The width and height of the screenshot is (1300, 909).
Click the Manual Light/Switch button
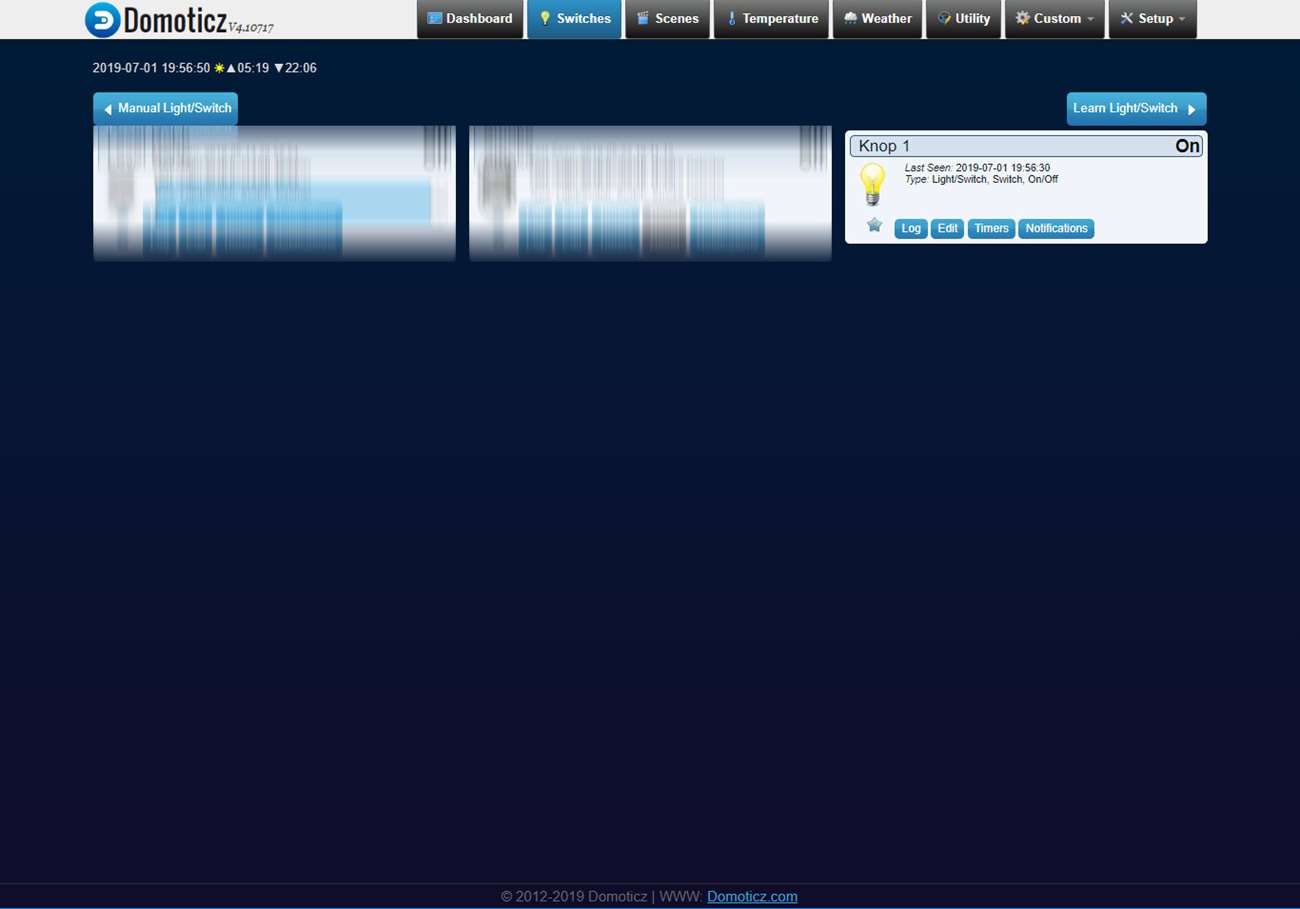tap(165, 109)
